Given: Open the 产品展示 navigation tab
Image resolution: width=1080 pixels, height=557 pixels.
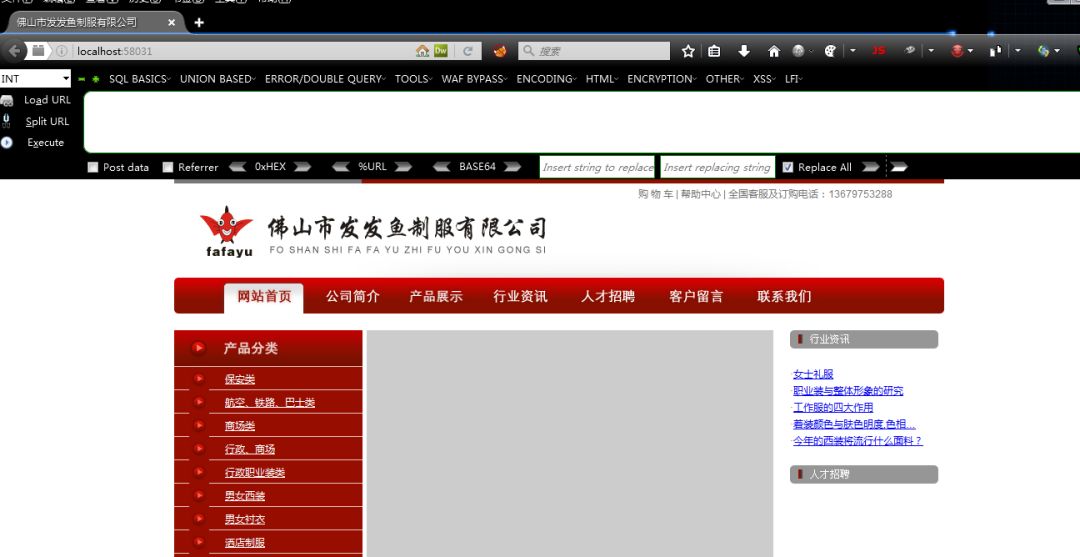Looking at the screenshot, I should 436,297.
